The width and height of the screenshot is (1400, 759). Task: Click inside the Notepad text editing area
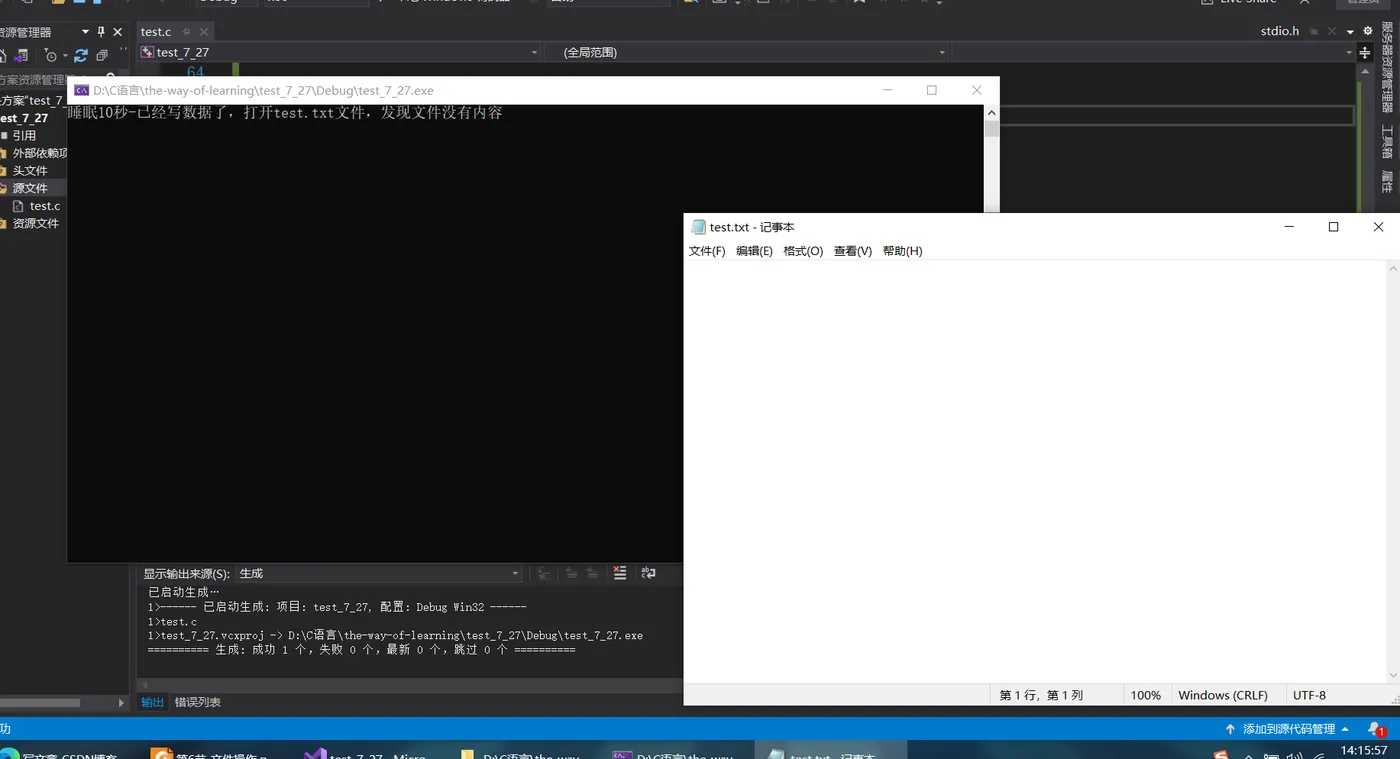click(1035, 472)
